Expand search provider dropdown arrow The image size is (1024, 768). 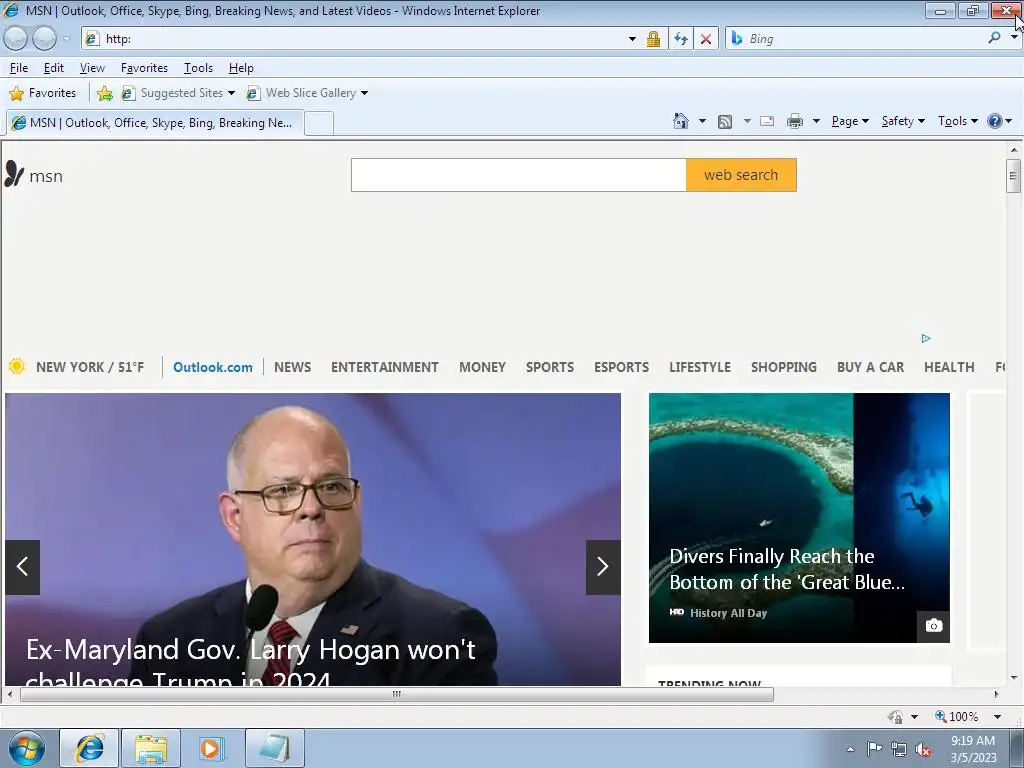coord(1013,37)
